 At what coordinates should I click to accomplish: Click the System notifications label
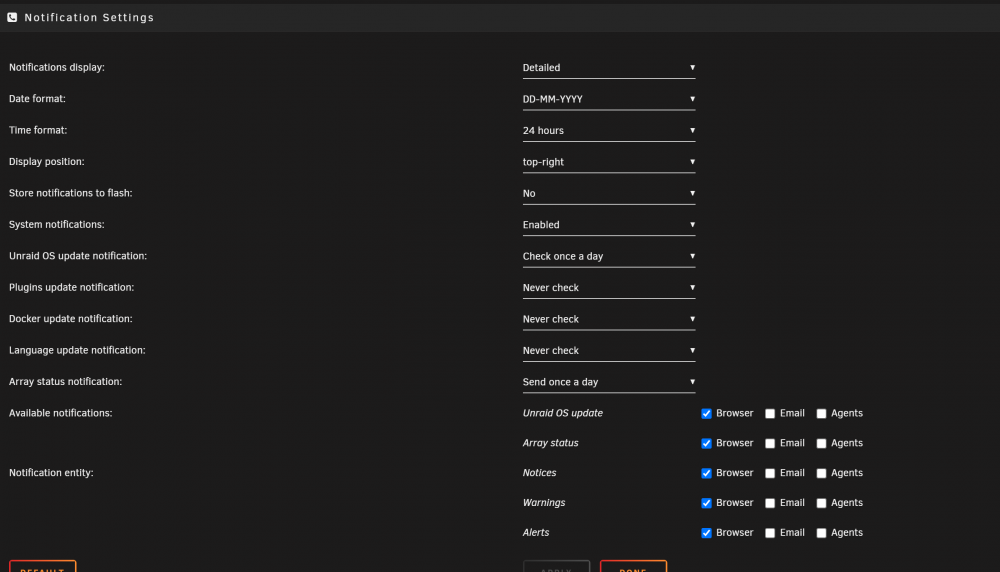(x=57, y=224)
